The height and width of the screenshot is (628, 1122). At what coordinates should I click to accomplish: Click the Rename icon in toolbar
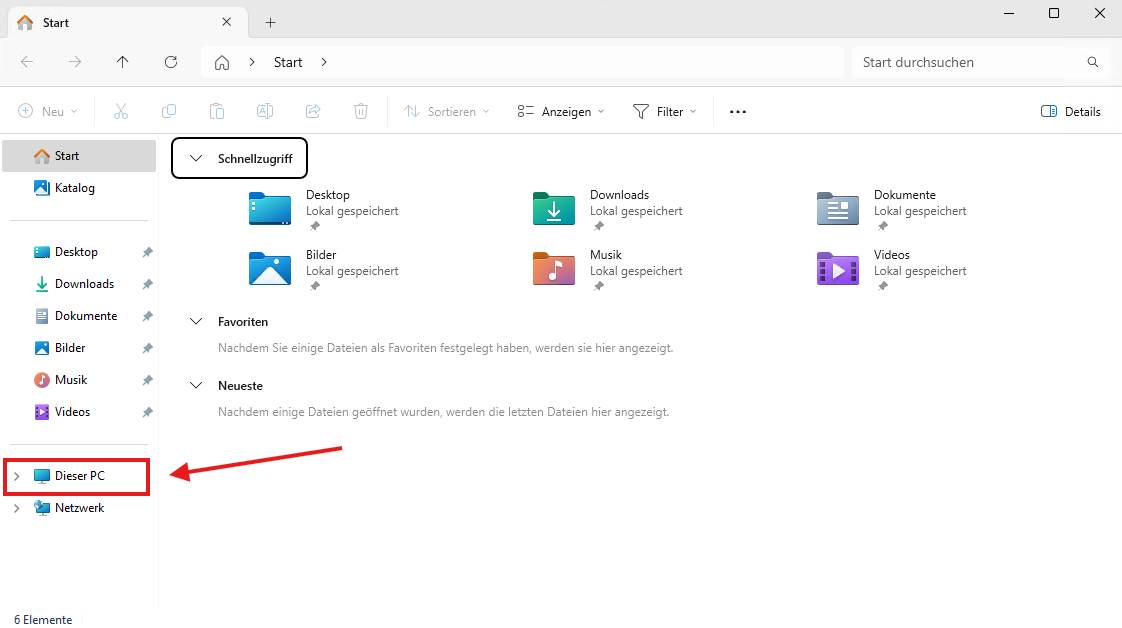click(265, 111)
